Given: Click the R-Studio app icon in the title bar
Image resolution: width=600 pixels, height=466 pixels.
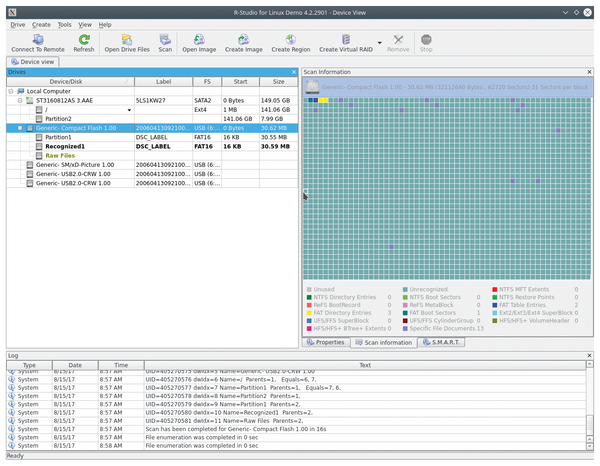Looking at the screenshot, I should click(x=12, y=12).
